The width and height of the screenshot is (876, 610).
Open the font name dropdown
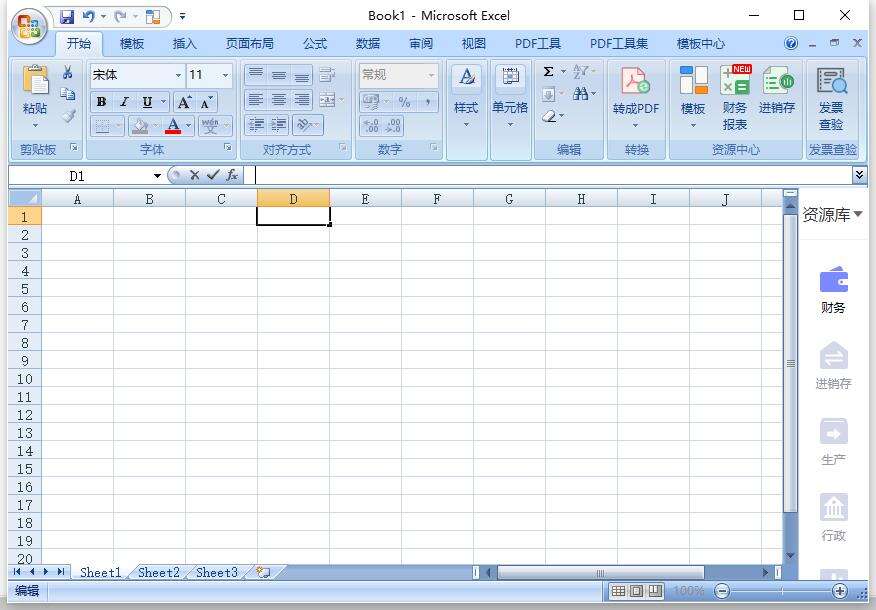(178, 75)
